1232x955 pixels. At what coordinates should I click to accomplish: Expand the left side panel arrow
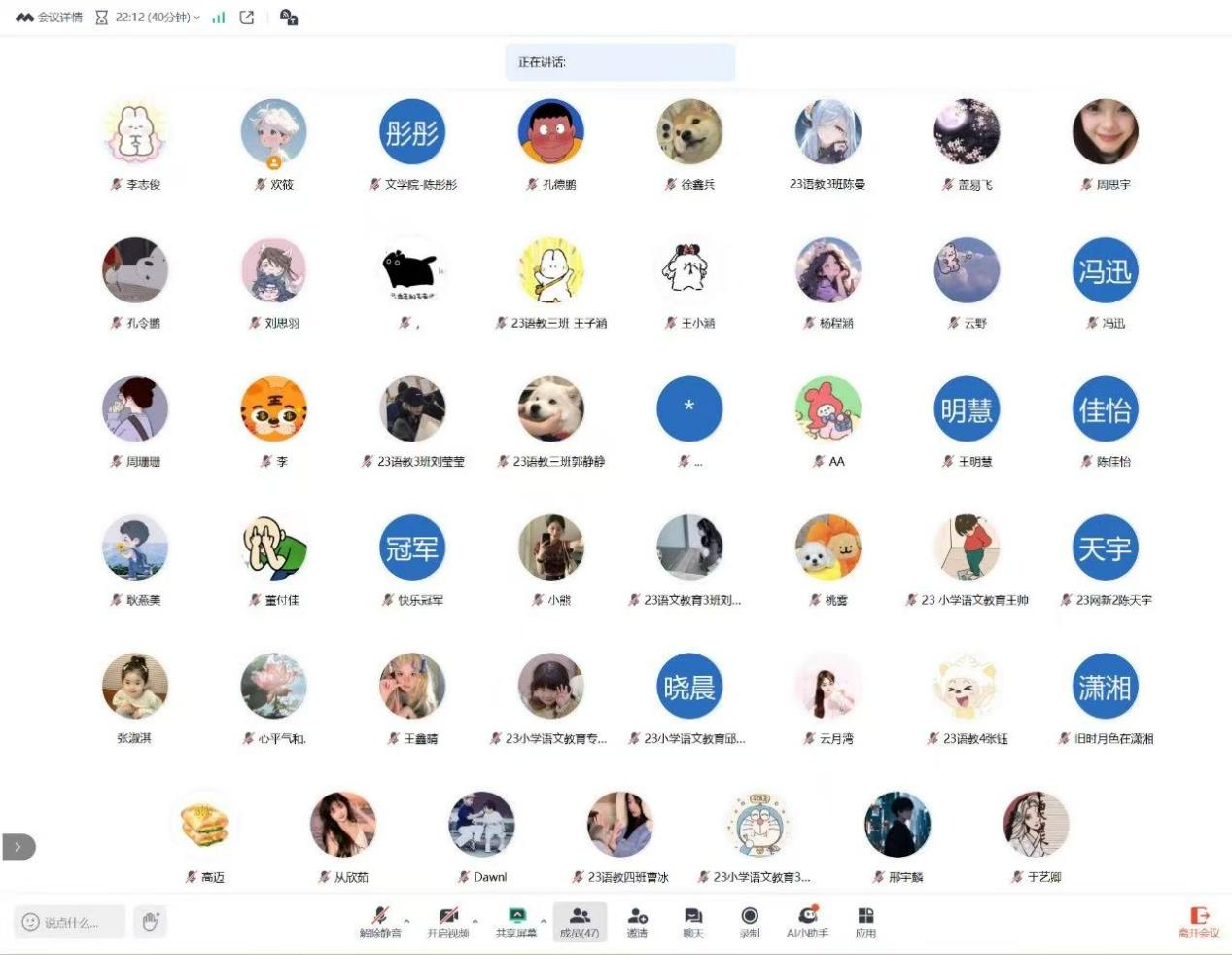click(18, 847)
